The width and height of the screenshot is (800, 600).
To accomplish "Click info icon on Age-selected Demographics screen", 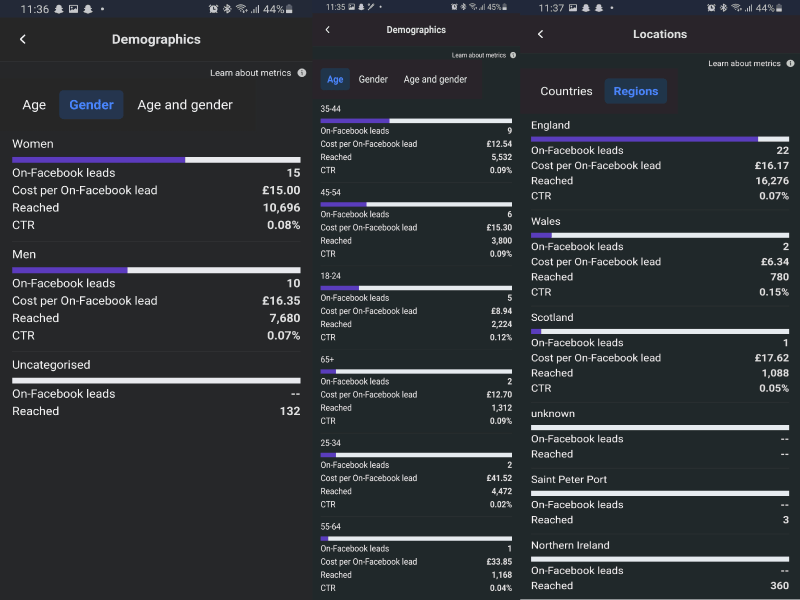I will [x=513, y=56].
